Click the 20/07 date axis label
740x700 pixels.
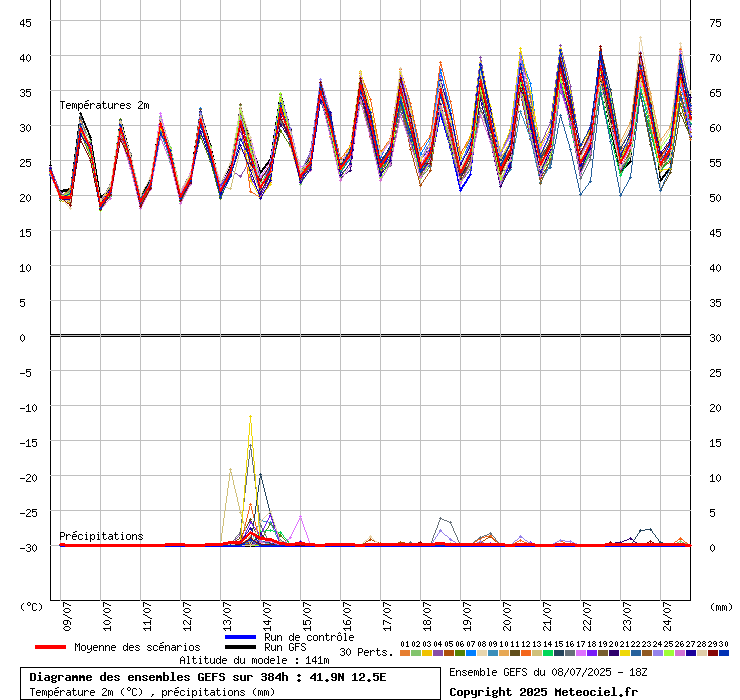tap(507, 616)
